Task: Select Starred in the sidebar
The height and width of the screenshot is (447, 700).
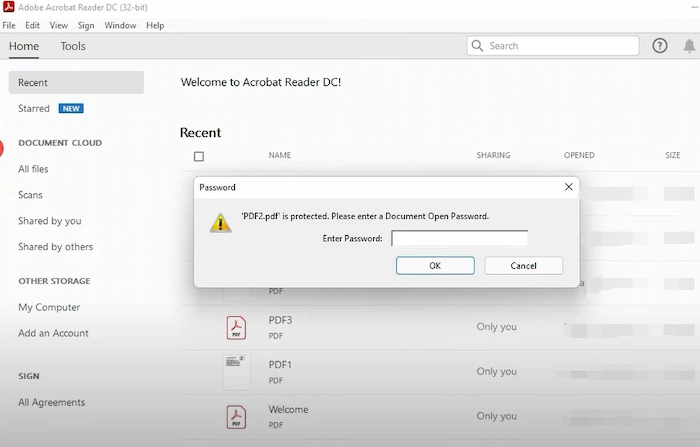Action: (x=34, y=109)
